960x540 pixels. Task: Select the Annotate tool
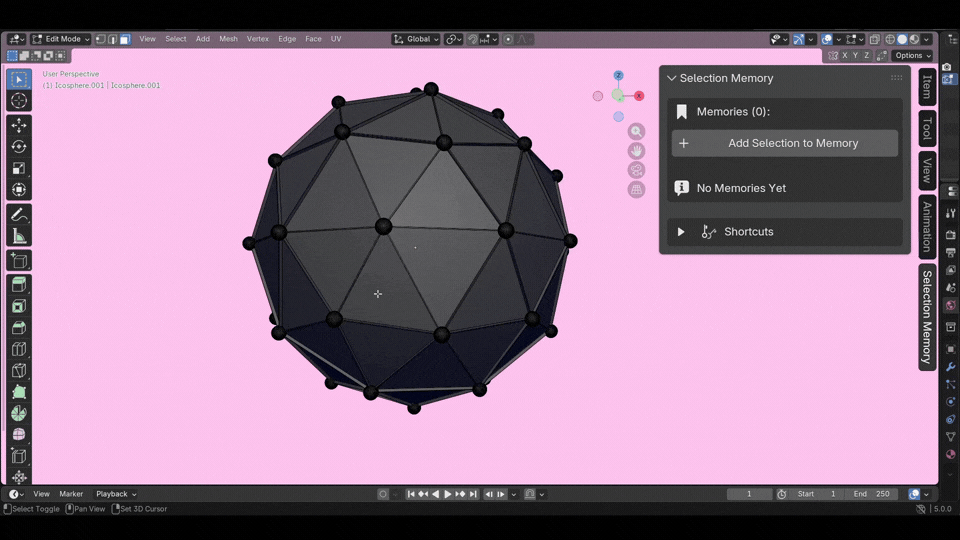tap(19, 215)
